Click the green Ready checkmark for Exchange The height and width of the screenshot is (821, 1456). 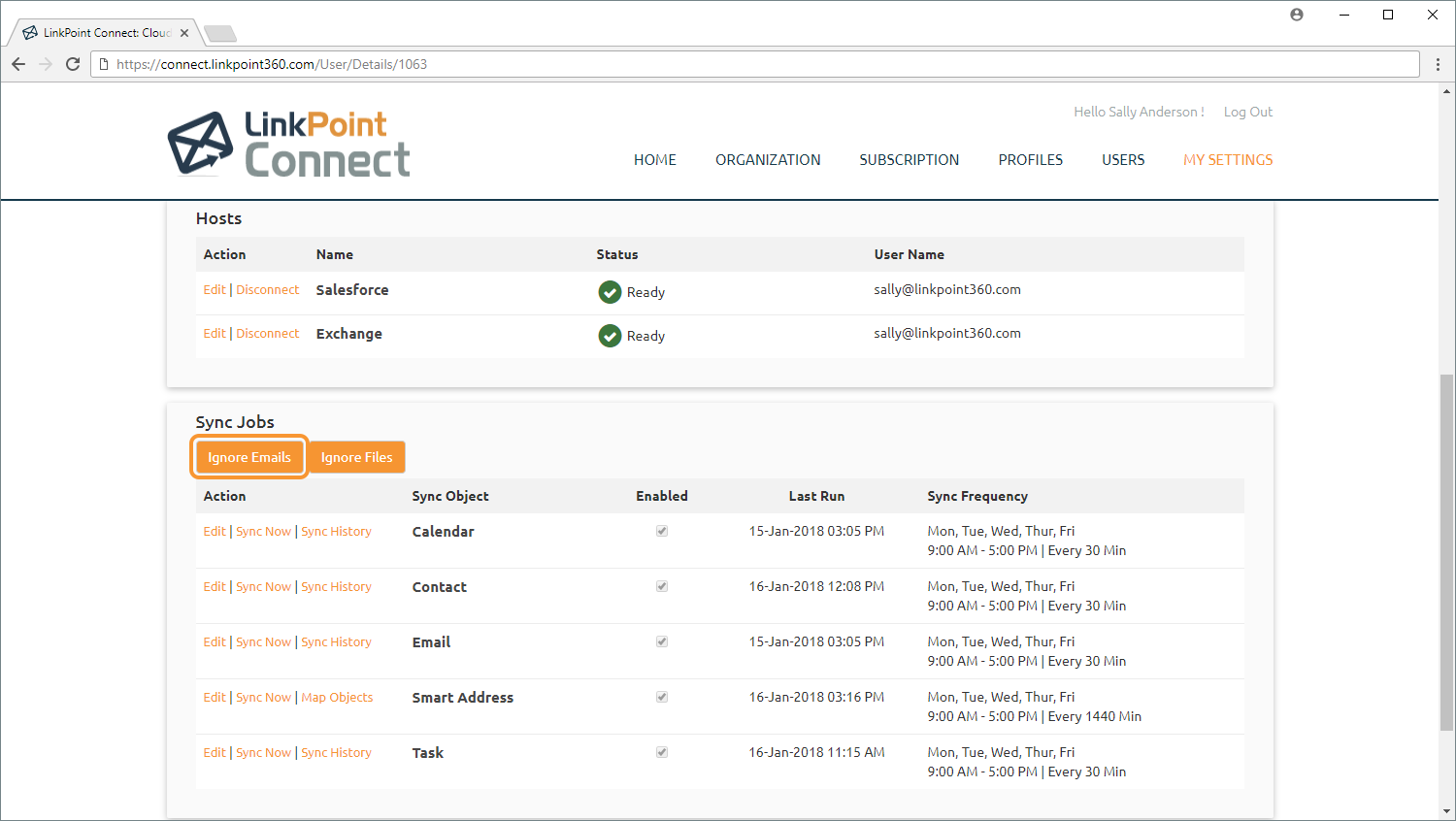pyautogui.click(x=610, y=336)
